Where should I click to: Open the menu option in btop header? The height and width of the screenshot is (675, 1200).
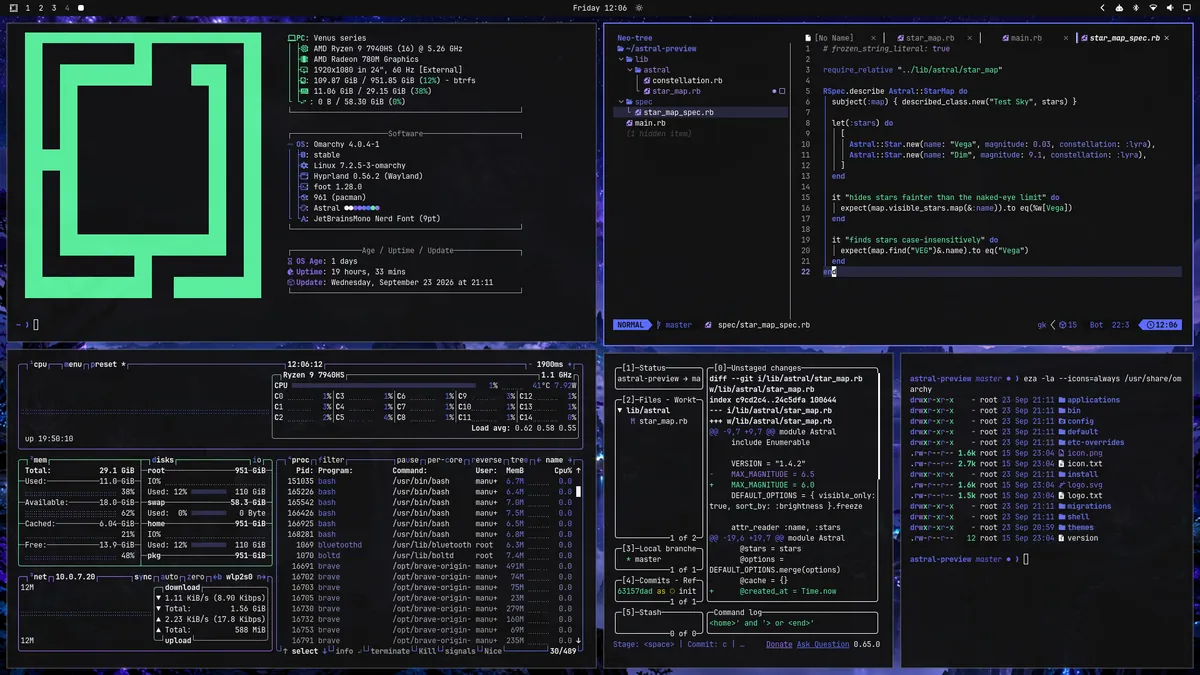(73, 364)
